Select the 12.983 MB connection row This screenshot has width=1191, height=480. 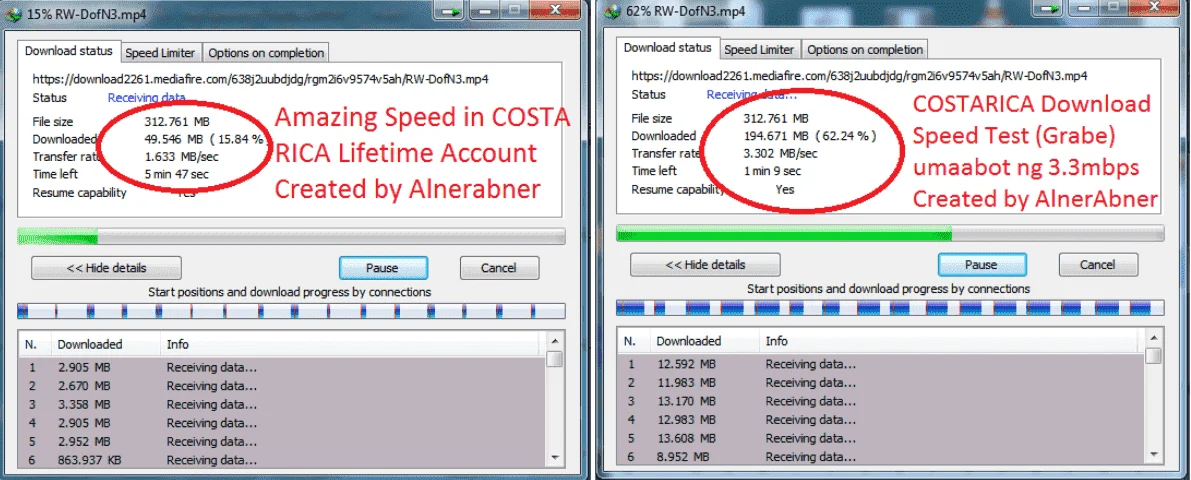881,419
